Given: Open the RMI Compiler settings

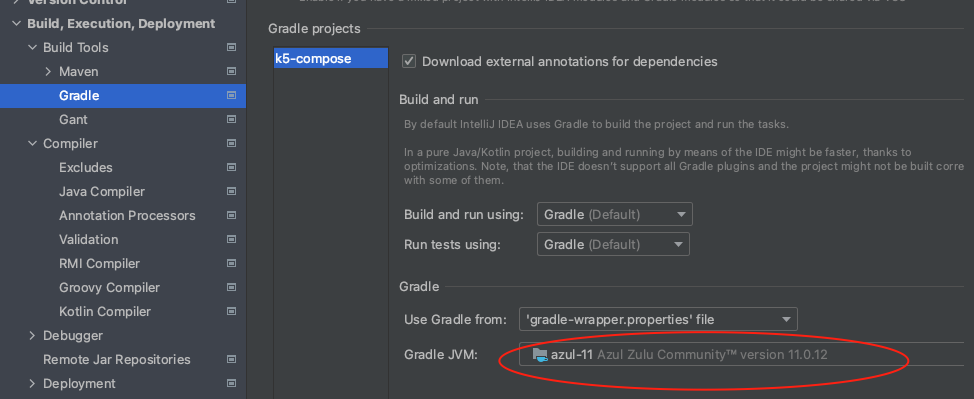Looking at the screenshot, I should (x=99, y=264).
